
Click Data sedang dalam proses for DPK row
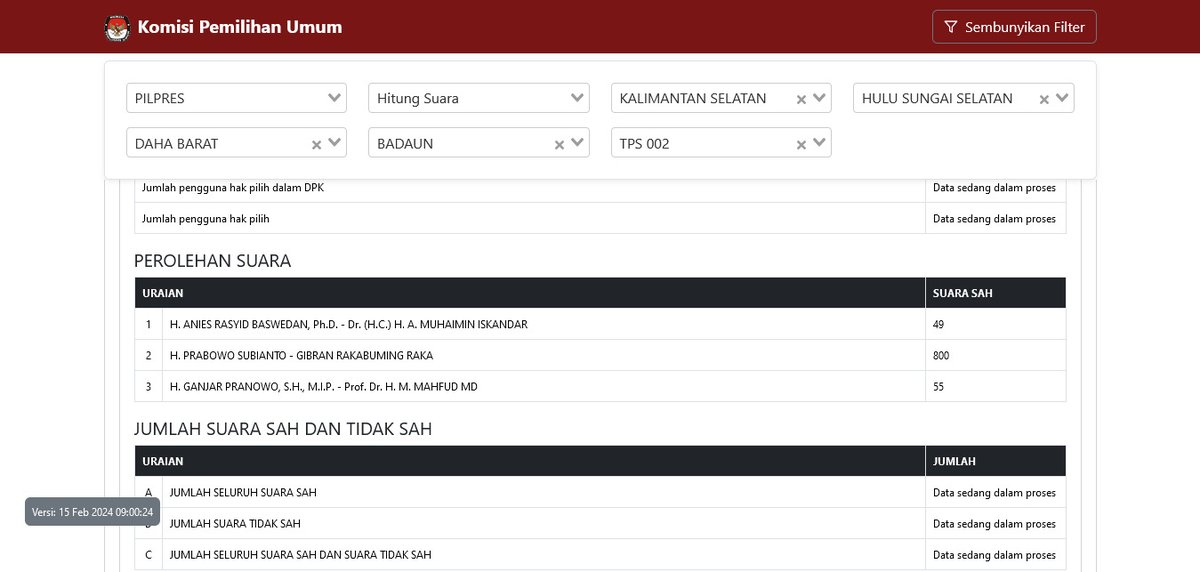coord(994,187)
